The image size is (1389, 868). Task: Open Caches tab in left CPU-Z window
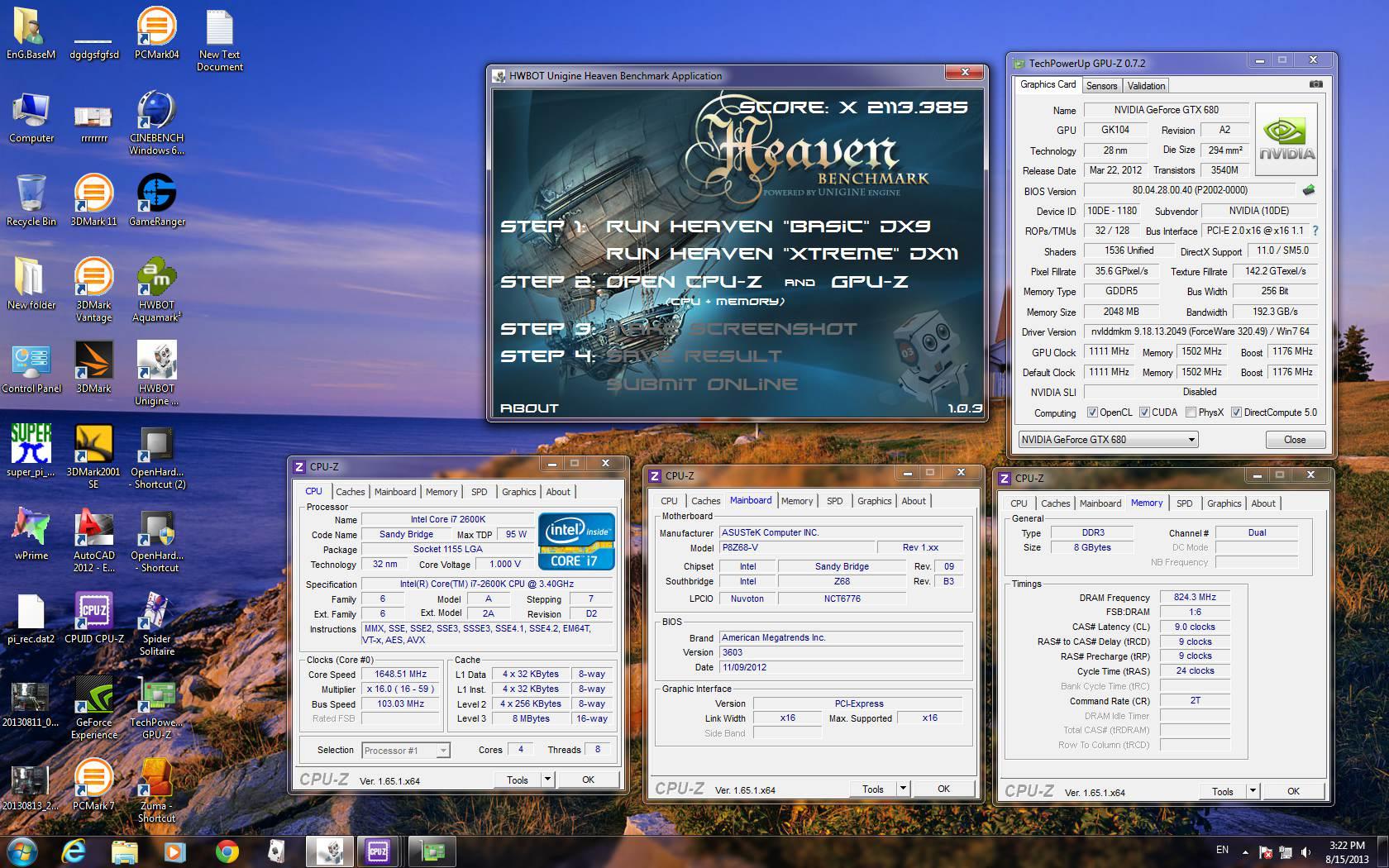click(350, 492)
